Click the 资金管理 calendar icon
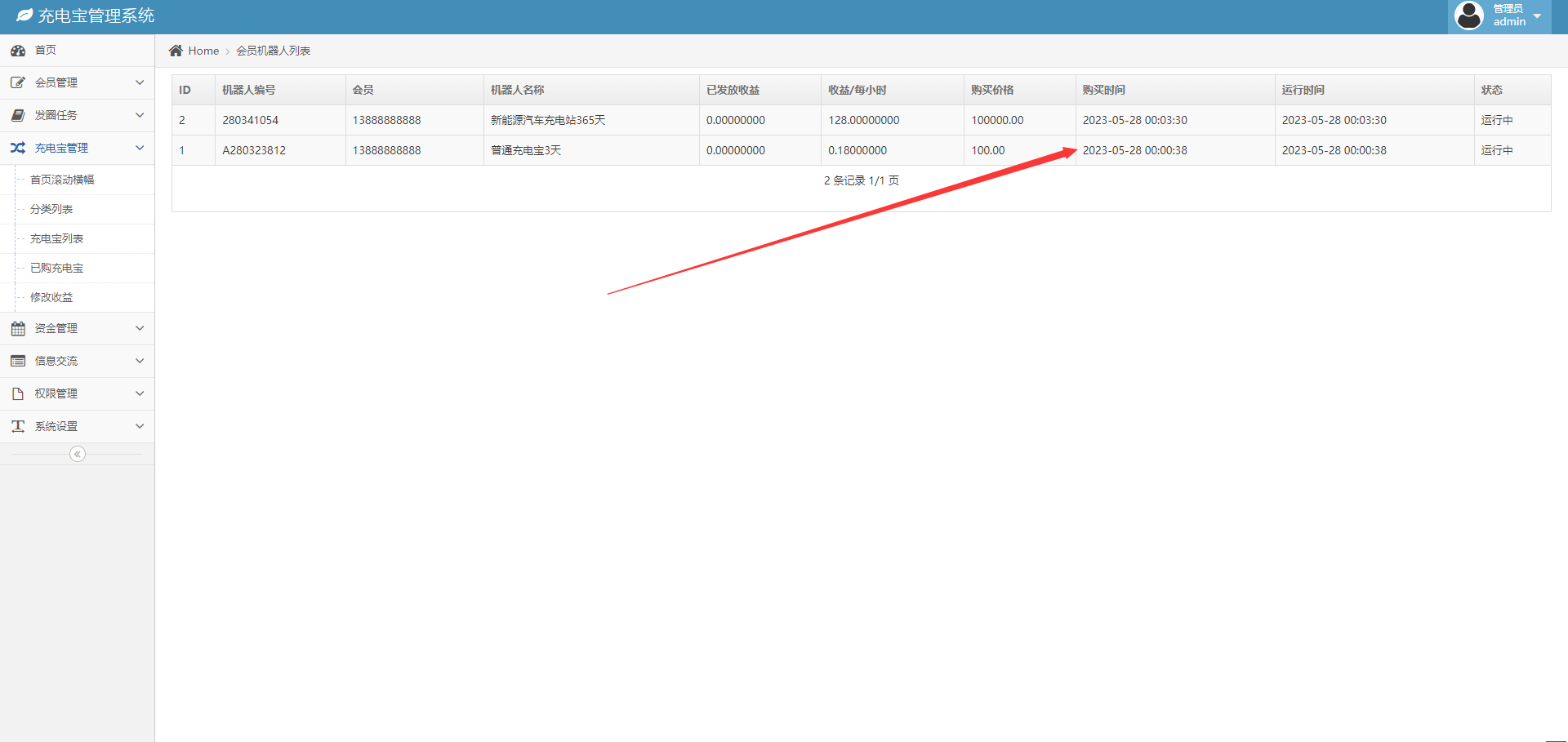 tap(18, 329)
